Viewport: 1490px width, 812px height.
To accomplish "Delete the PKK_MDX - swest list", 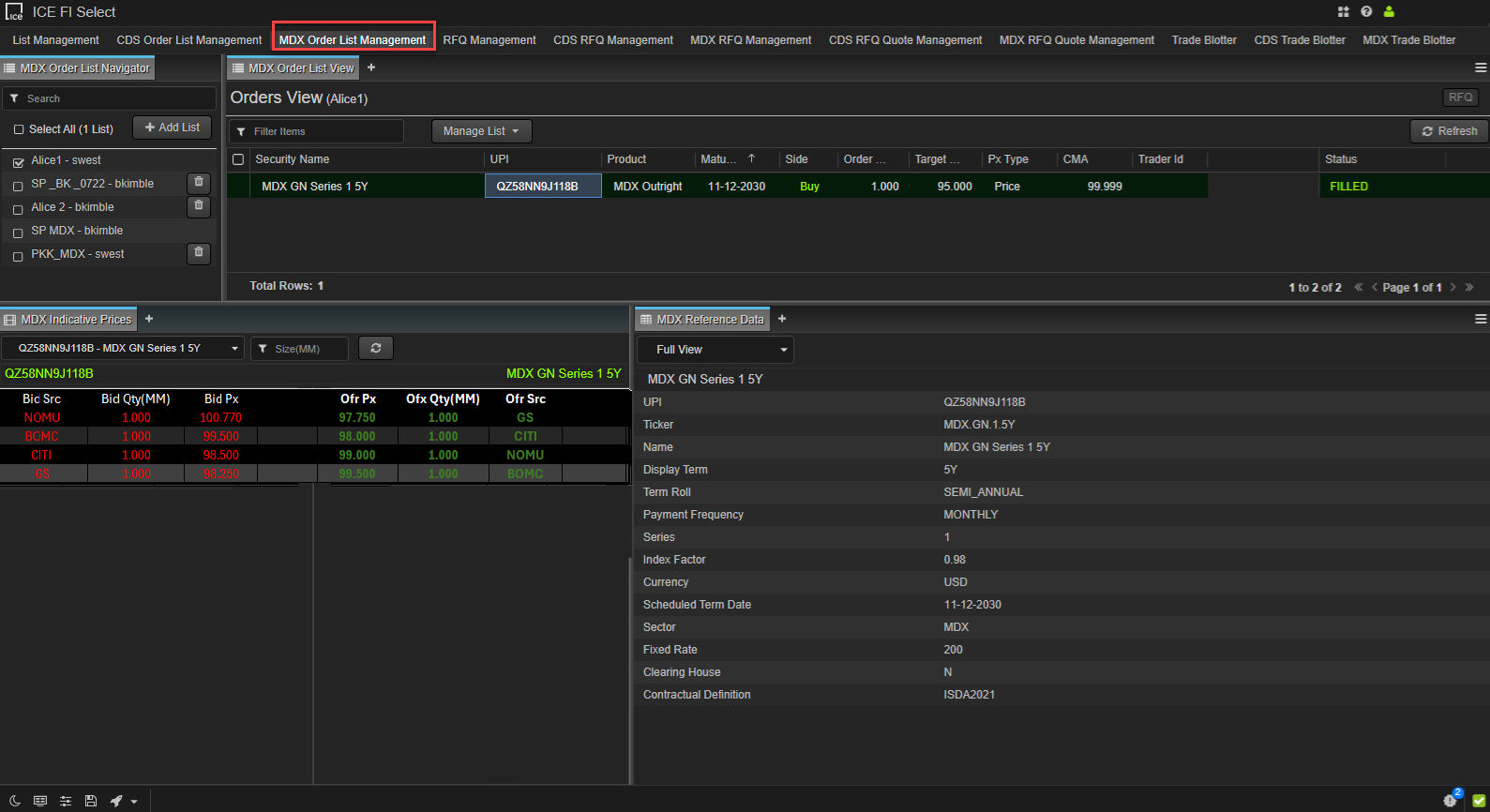I will tap(199, 253).
